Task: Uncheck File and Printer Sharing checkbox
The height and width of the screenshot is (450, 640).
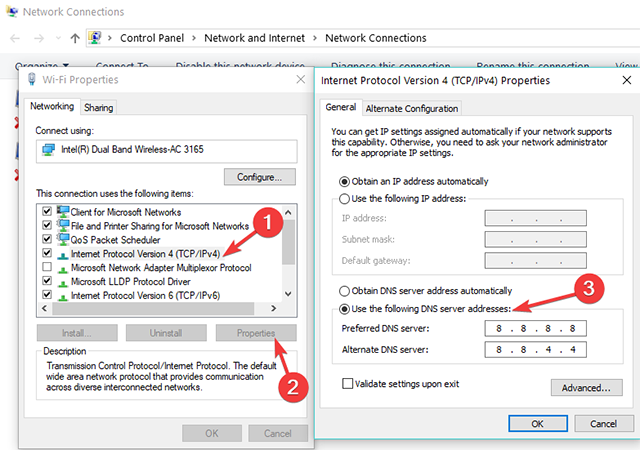Action: click(x=47, y=225)
